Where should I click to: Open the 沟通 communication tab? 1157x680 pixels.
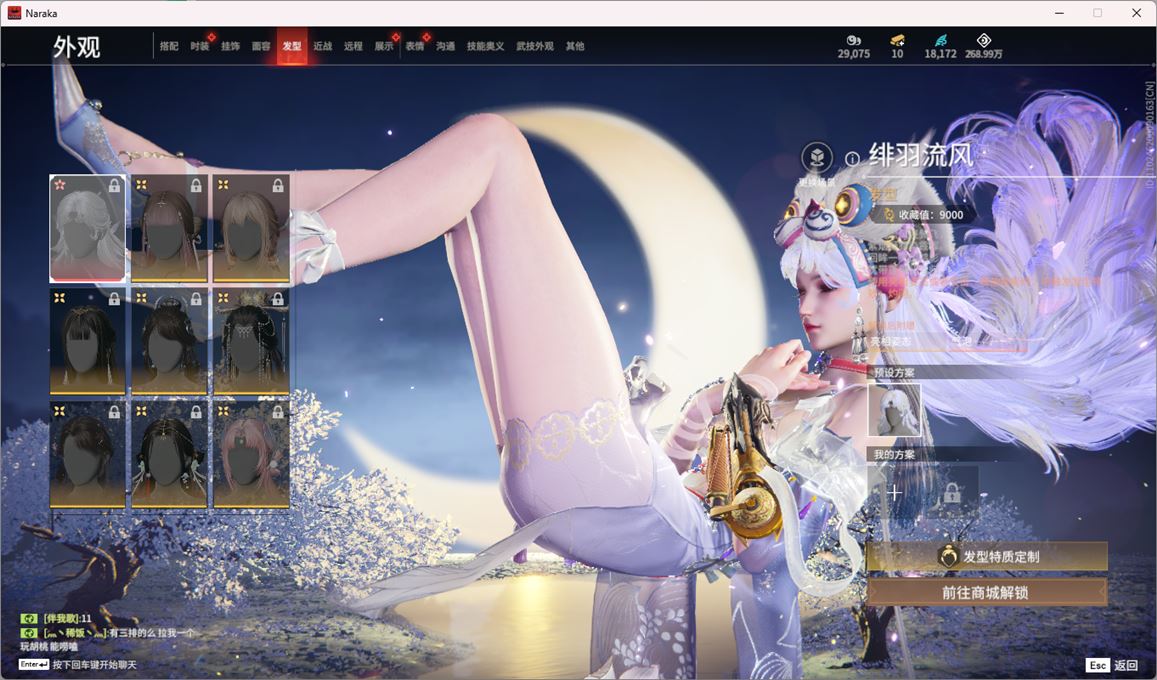pyautogui.click(x=446, y=46)
